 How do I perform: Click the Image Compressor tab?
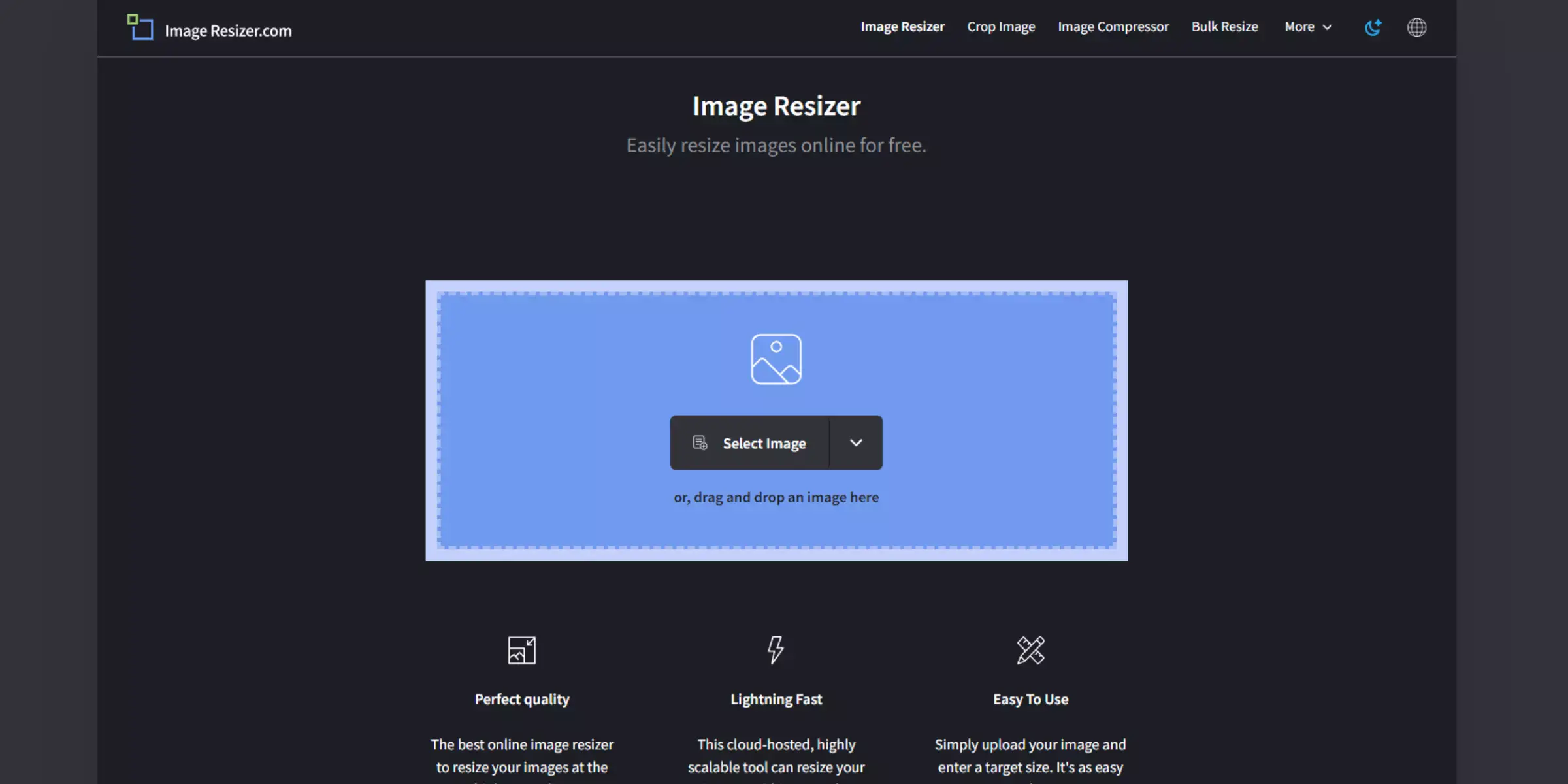[1113, 27]
